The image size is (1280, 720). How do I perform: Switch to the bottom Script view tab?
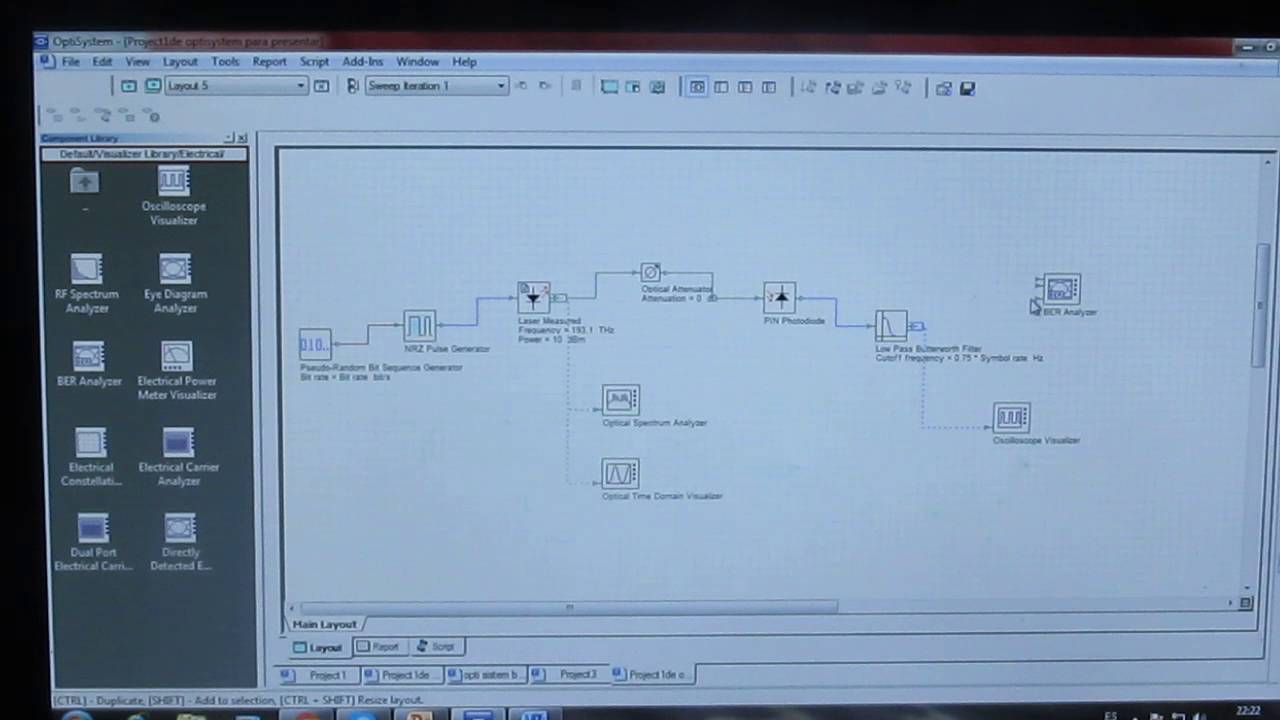pos(436,647)
